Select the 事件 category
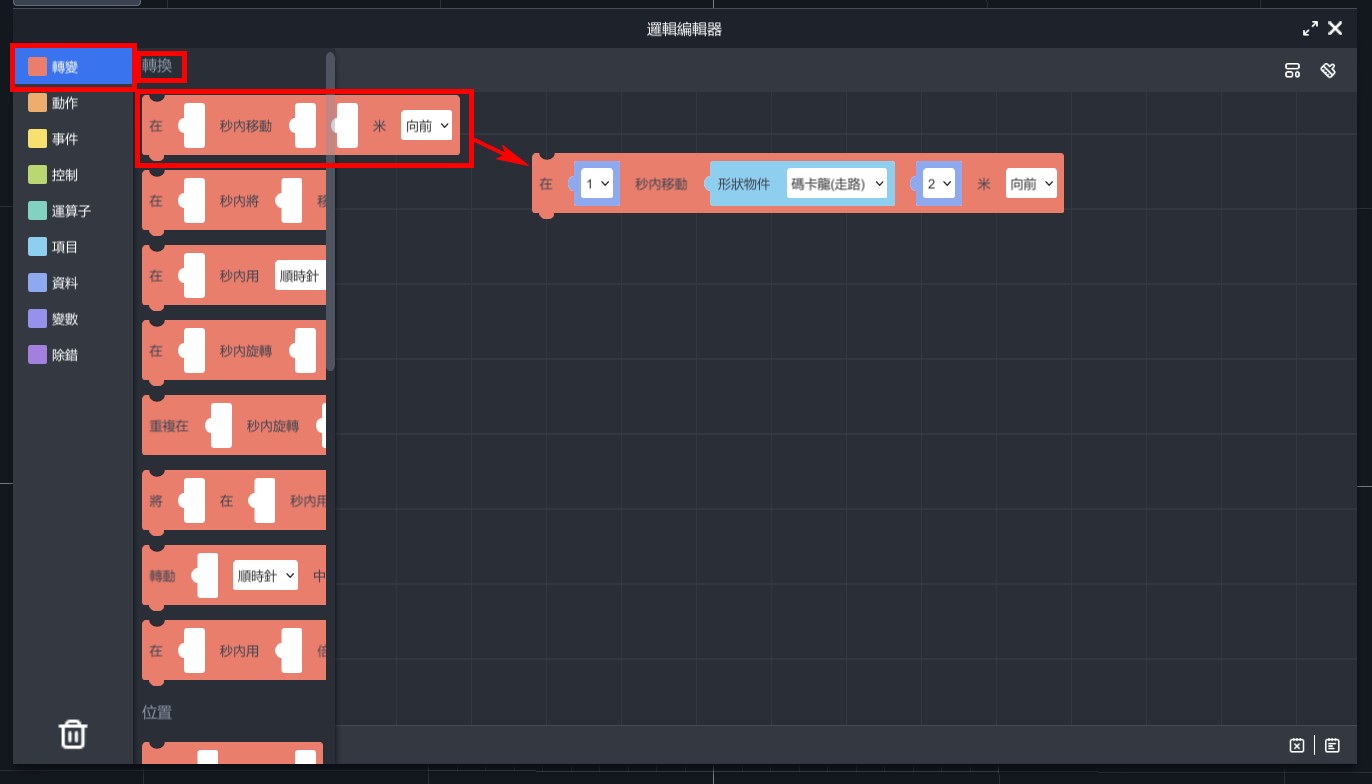The width and height of the screenshot is (1372, 784). (65, 139)
